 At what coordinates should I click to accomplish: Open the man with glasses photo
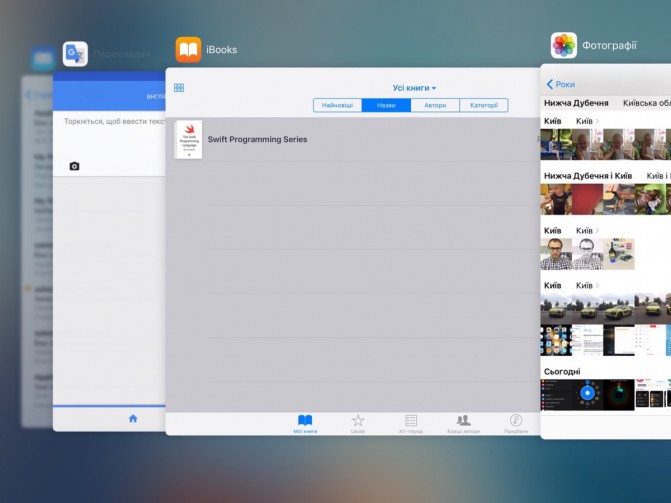[556, 254]
